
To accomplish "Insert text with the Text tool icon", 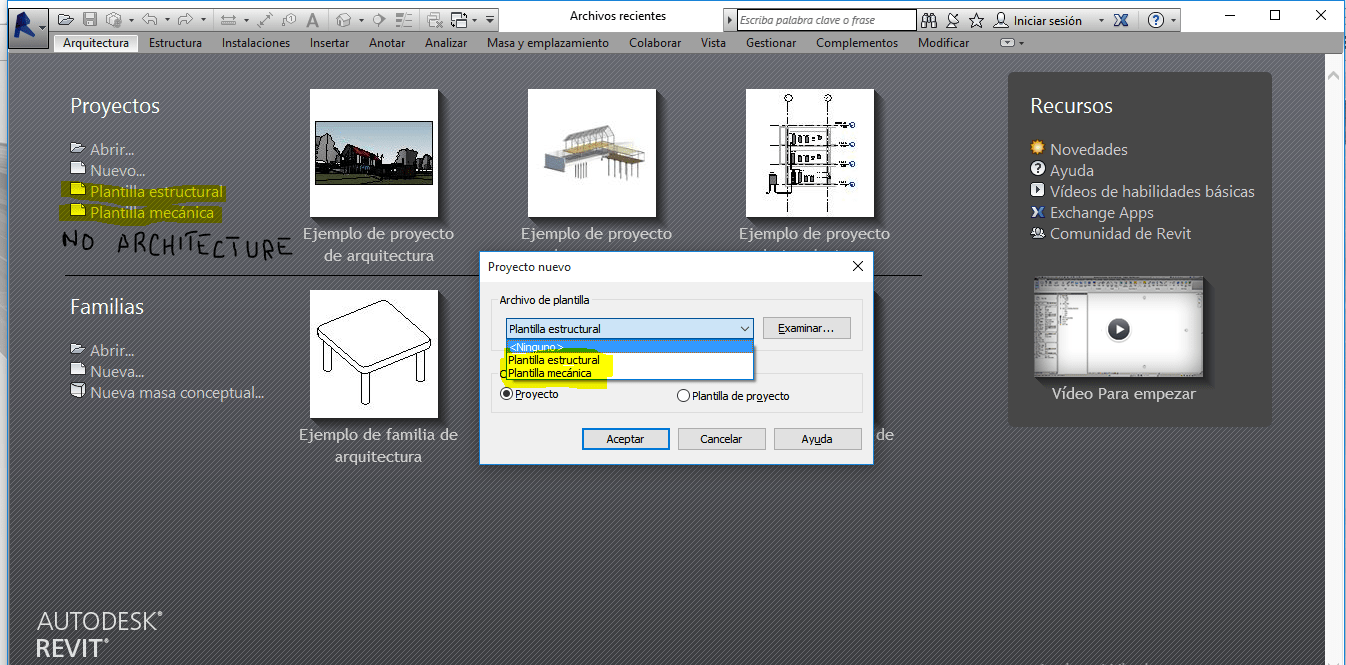I will click(311, 19).
